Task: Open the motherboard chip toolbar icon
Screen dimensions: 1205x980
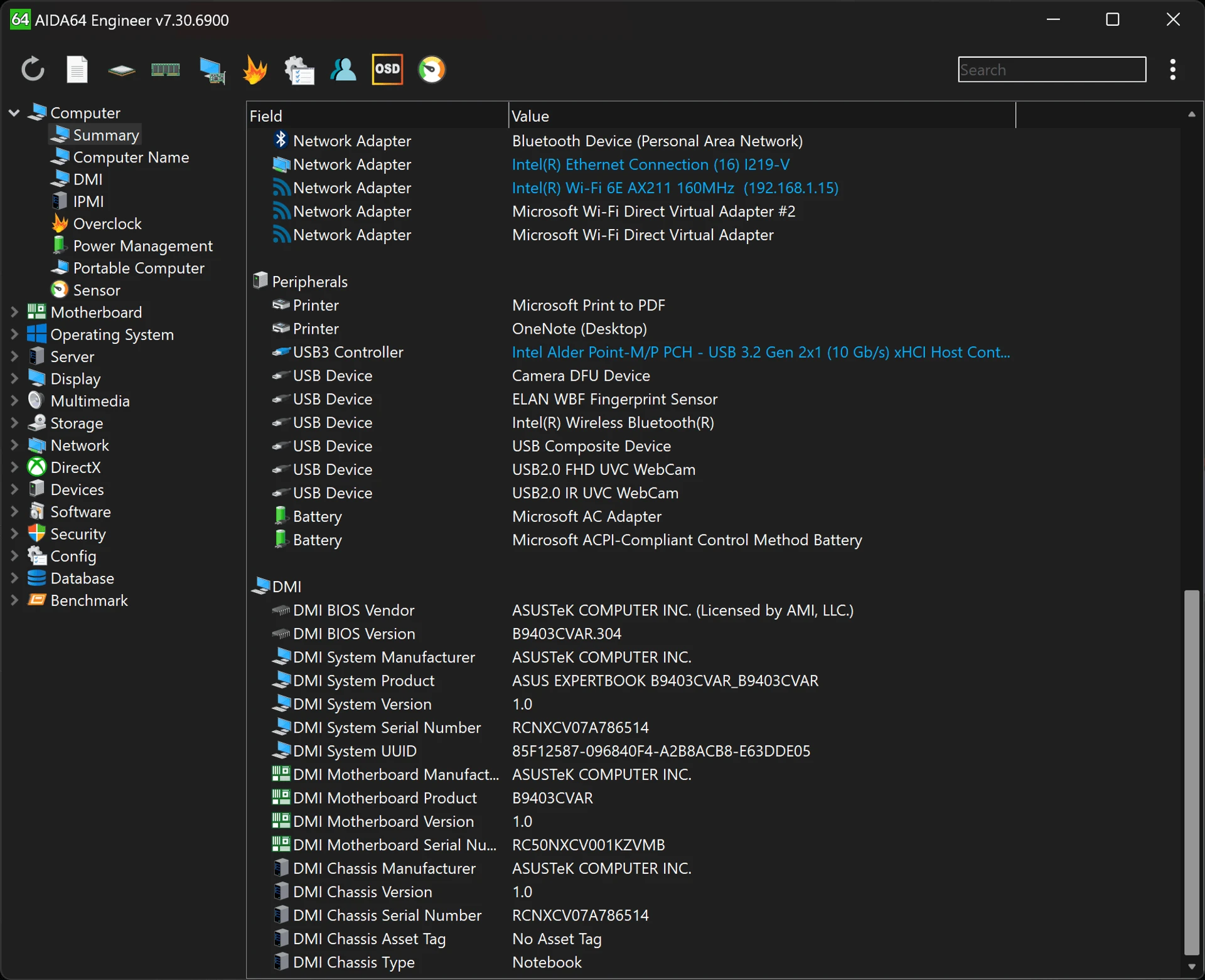Action: pos(121,70)
